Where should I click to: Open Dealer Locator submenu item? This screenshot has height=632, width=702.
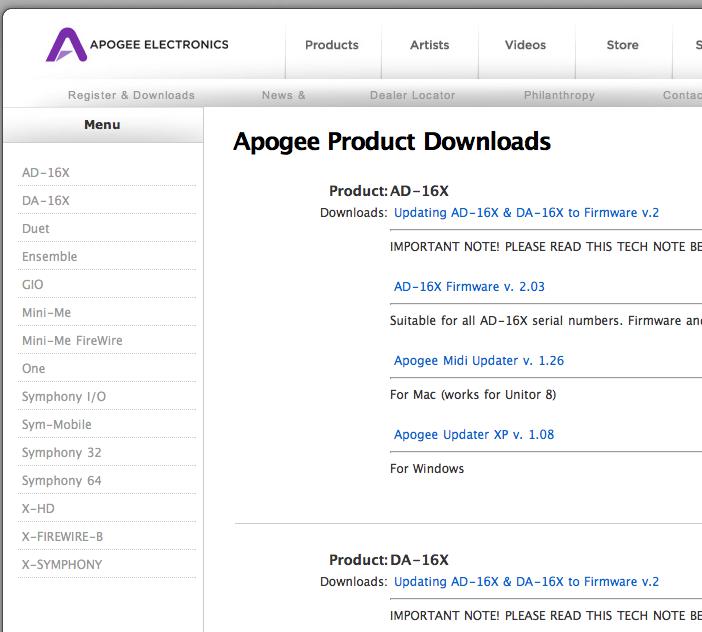click(412, 95)
